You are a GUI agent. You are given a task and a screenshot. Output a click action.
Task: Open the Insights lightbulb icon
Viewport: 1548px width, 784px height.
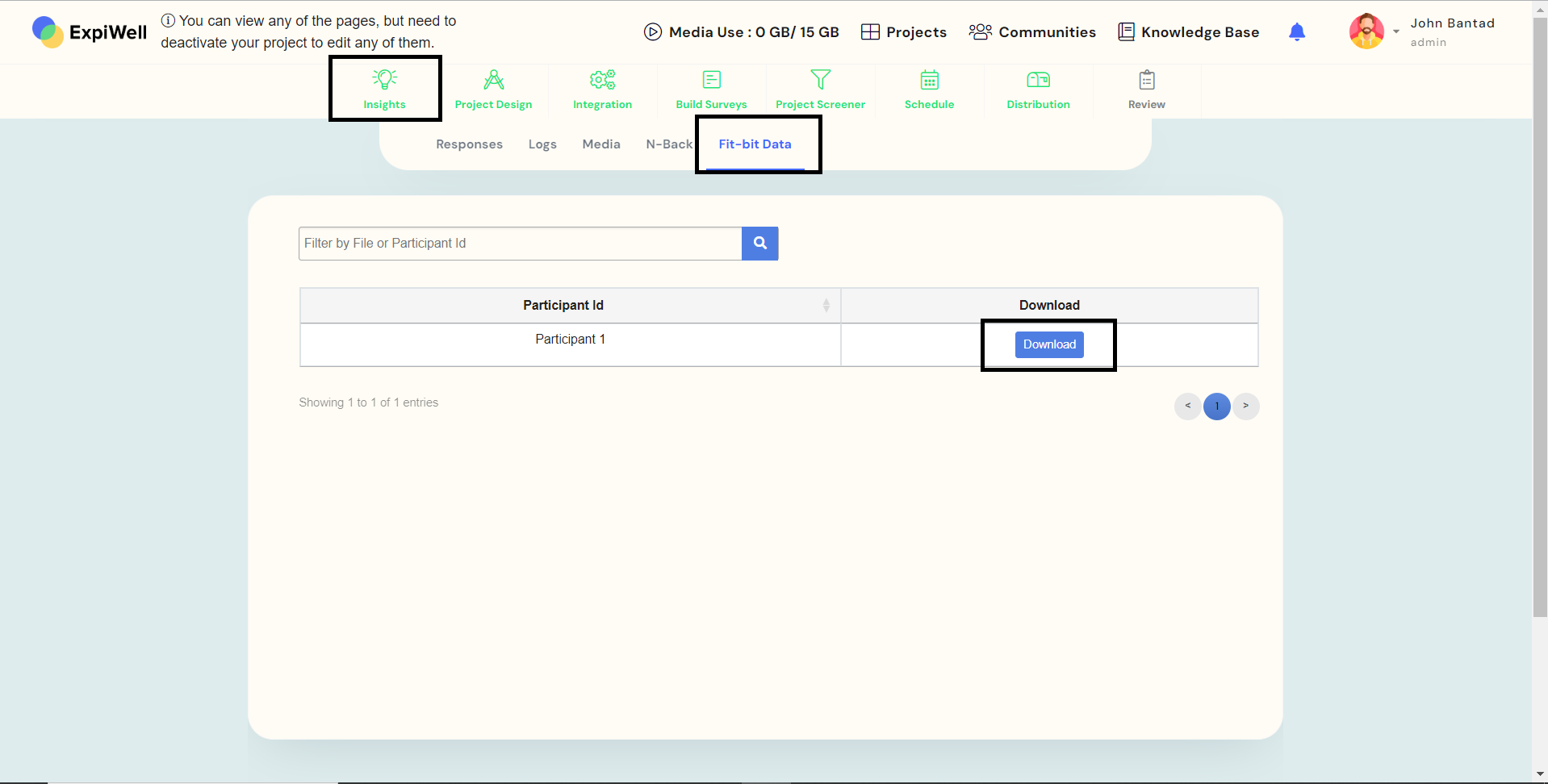point(385,80)
